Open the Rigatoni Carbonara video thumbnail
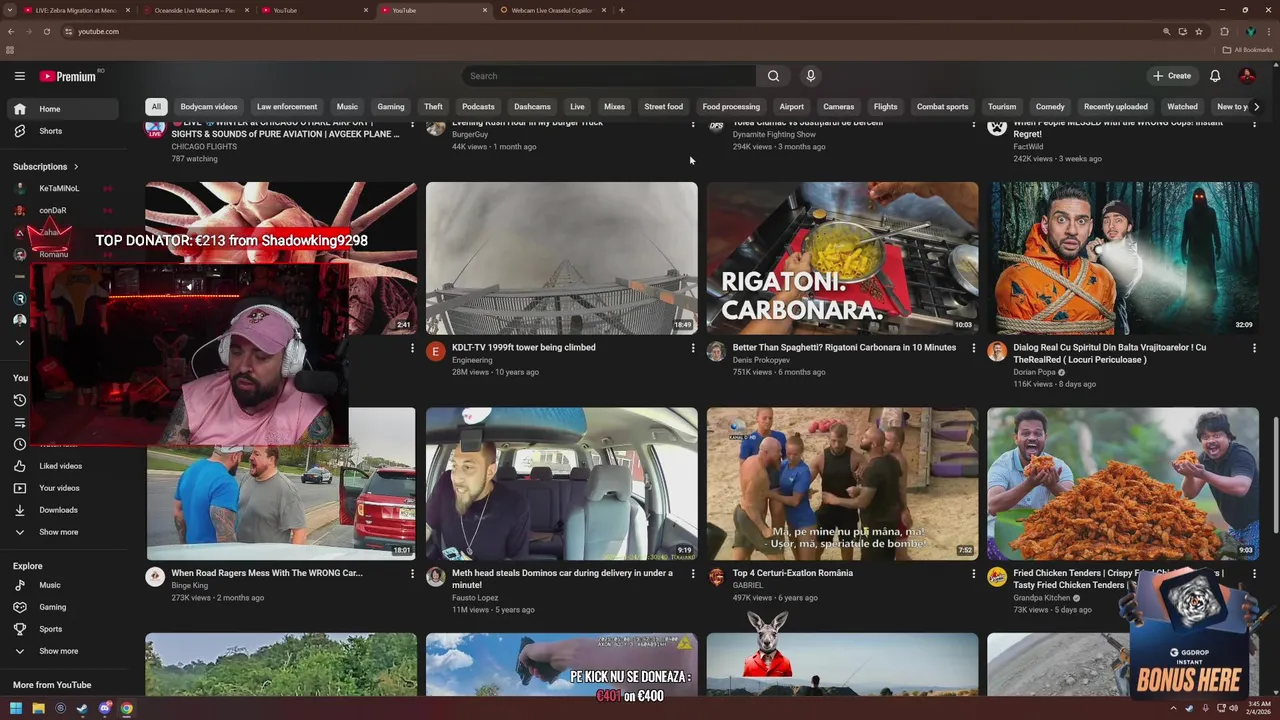This screenshot has width=1280, height=720. click(843, 258)
